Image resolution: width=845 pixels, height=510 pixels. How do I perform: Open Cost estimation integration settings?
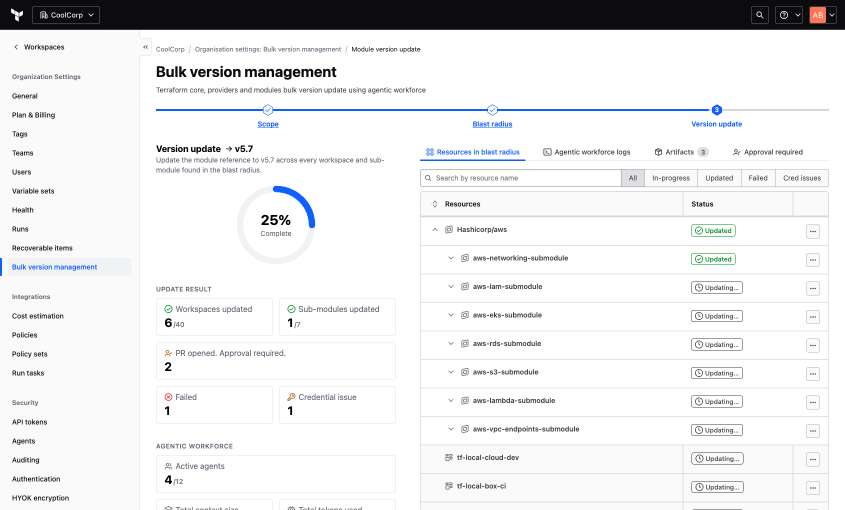point(38,316)
